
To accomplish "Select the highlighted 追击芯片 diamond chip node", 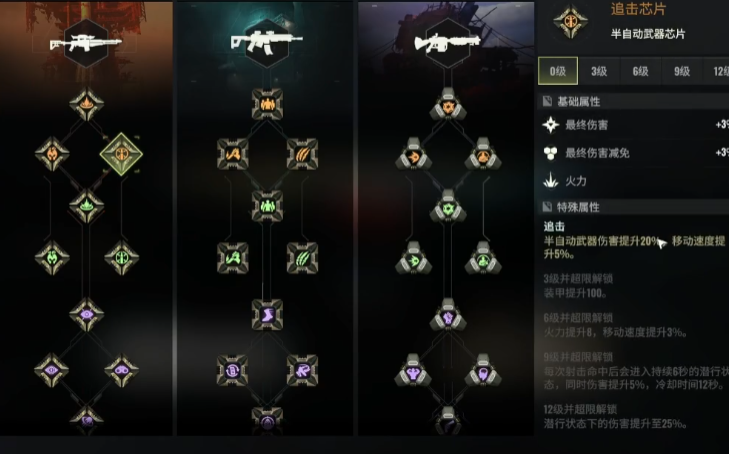I will [x=121, y=154].
